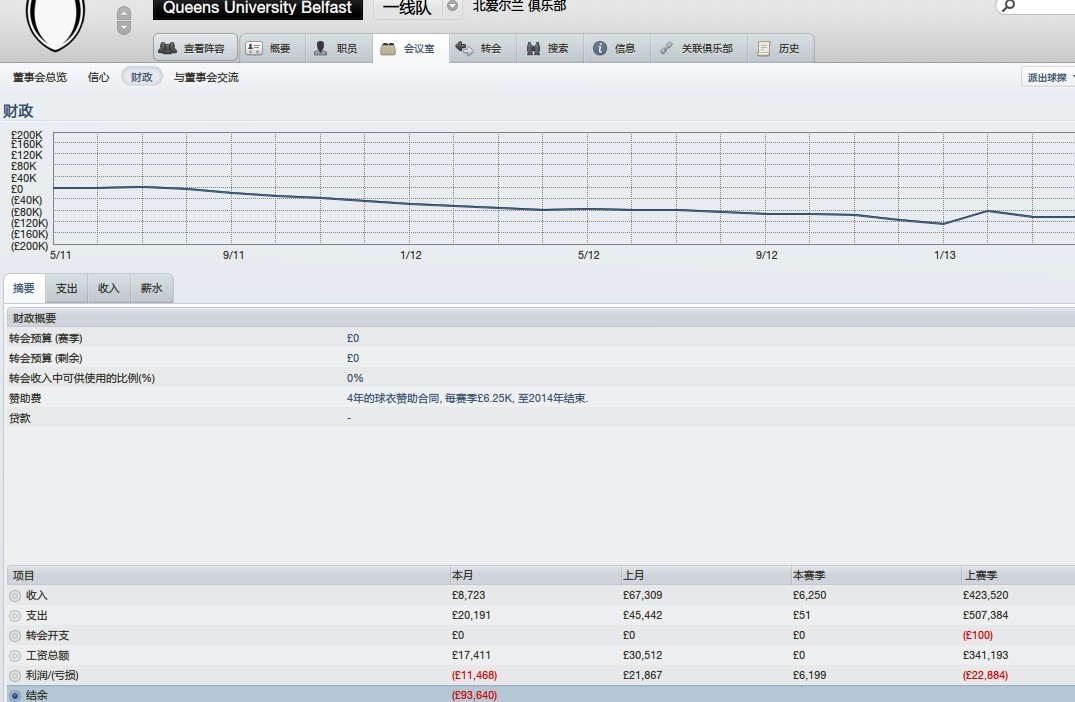
Task: Select the 收入 income row radio button
Action: (15, 596)
